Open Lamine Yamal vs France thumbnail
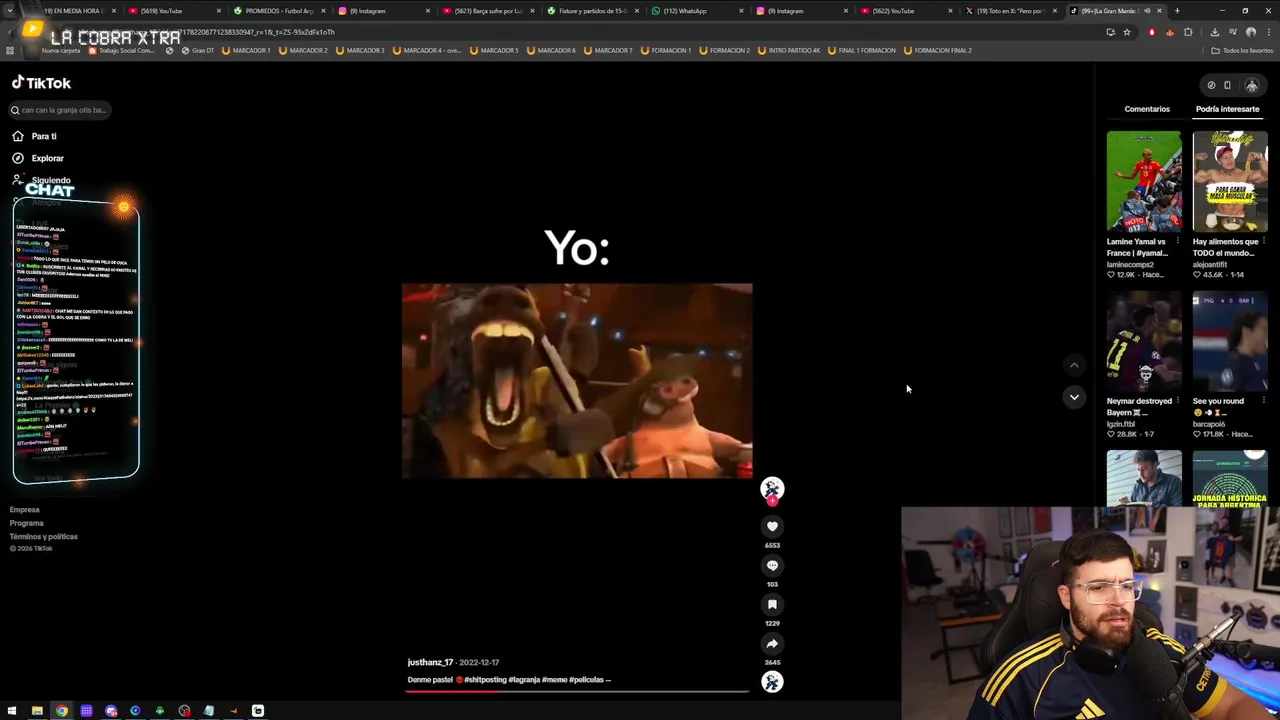The image size is (1280, 720). 1144,181
